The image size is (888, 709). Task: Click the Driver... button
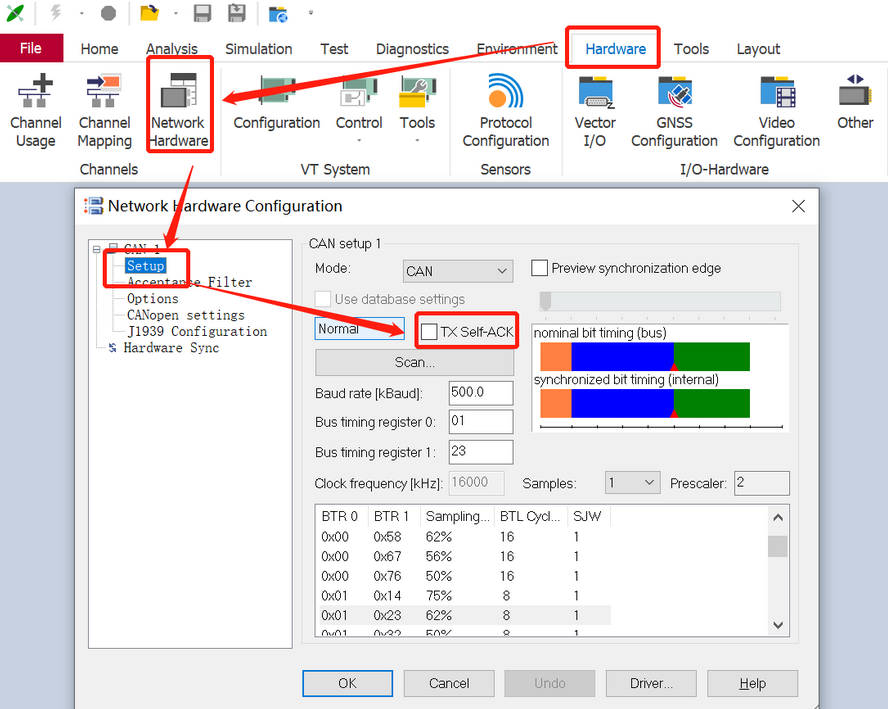click(651, 684)
